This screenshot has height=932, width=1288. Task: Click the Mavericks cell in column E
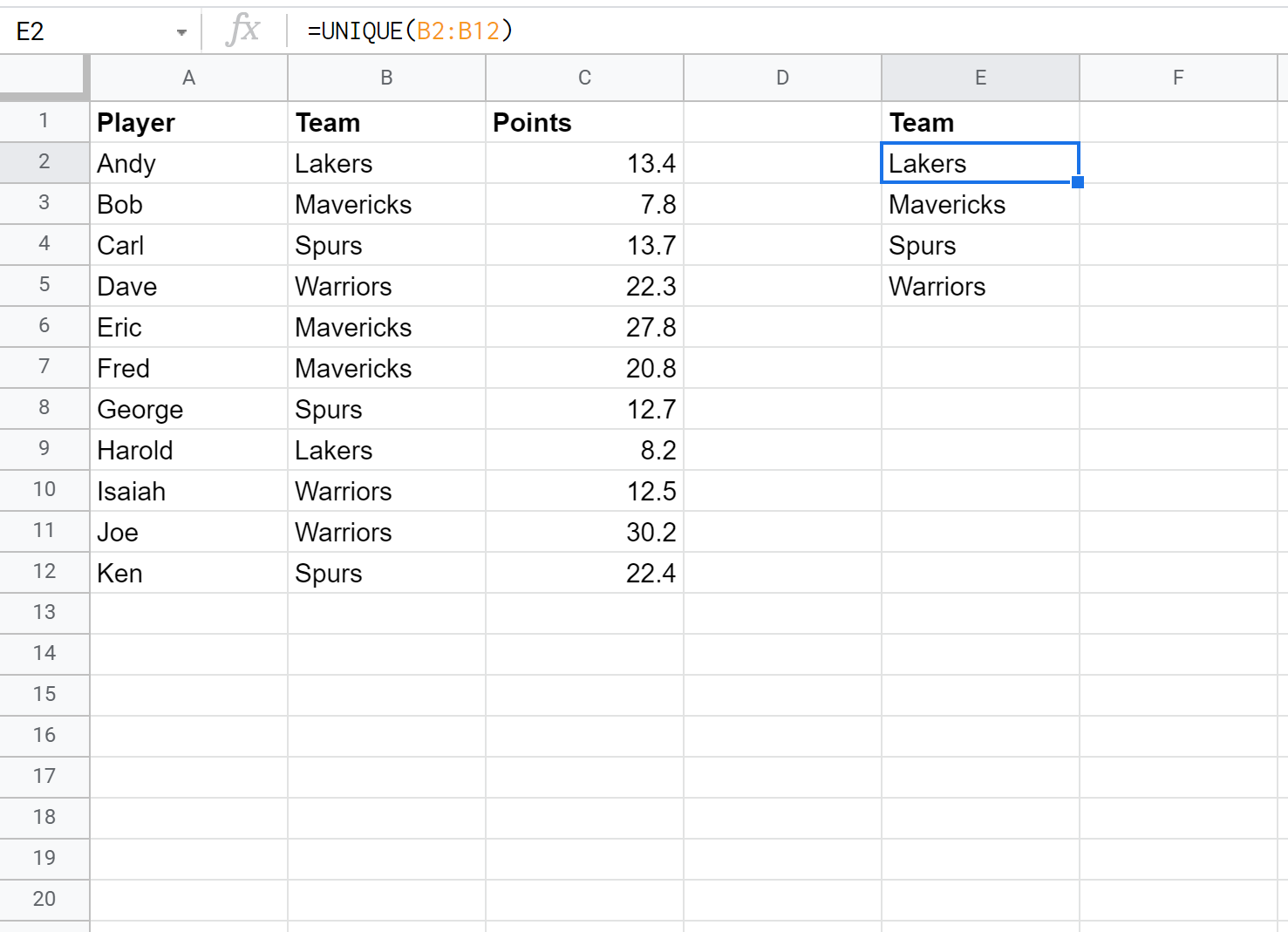tap(980, 204)
